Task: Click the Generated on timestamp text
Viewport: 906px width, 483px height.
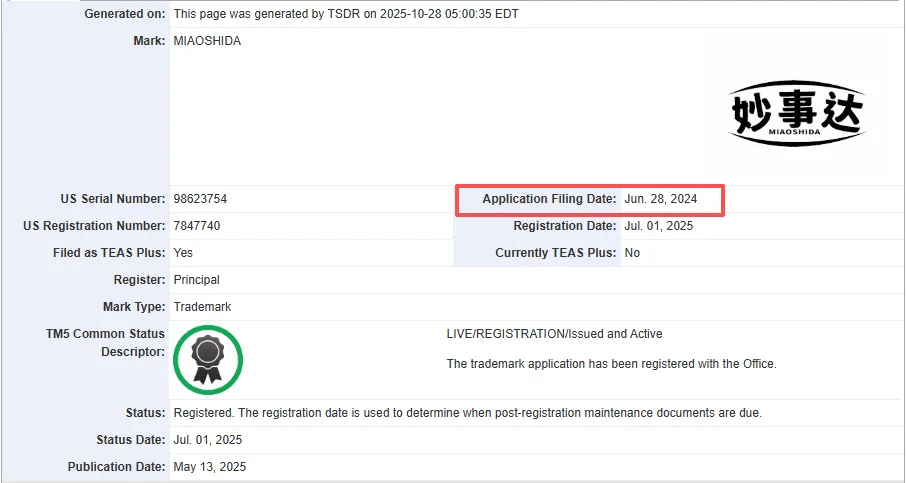Action: (x=346, y=14)
